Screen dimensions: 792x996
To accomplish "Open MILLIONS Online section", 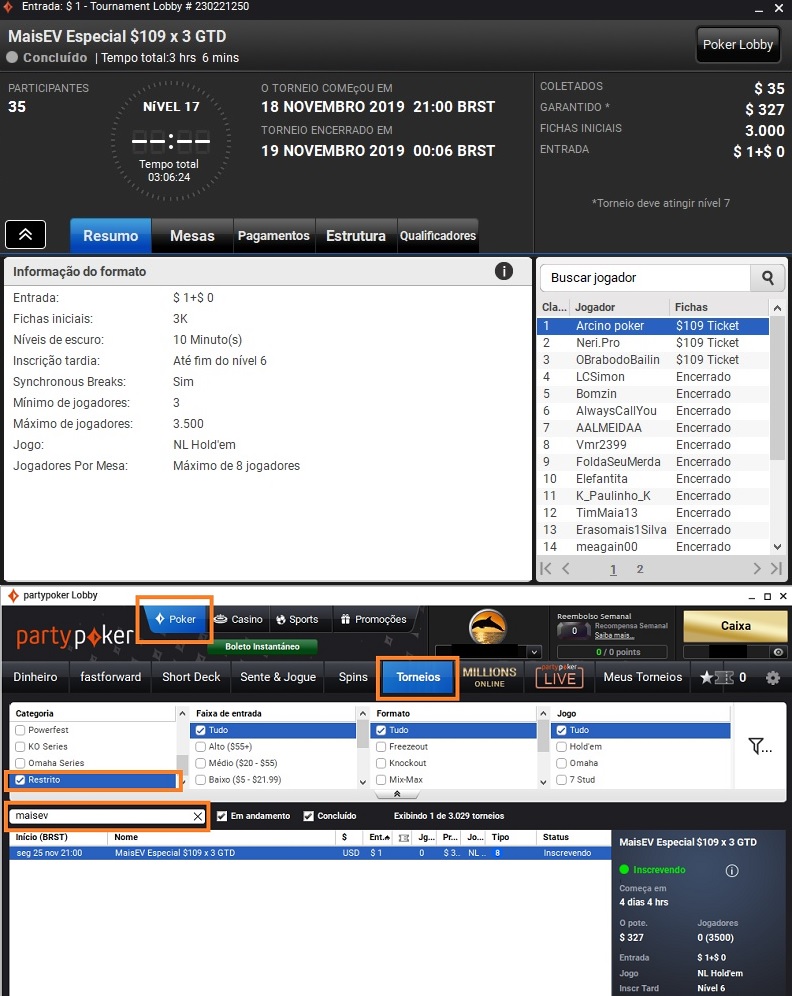I will [489, 676].
